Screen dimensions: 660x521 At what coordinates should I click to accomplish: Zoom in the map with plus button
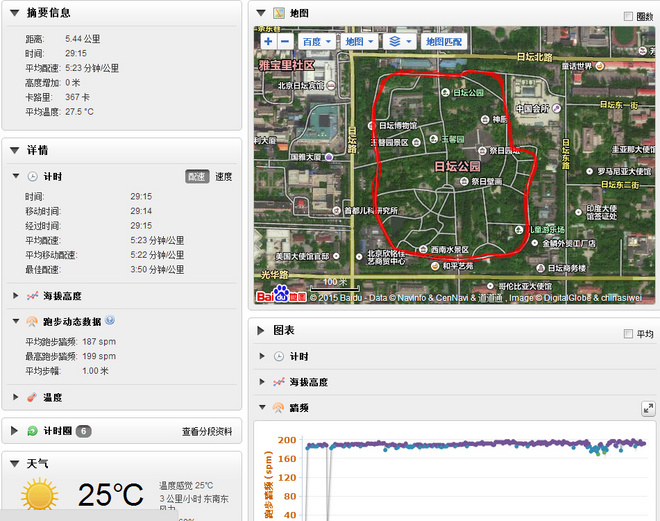(268, 41)
